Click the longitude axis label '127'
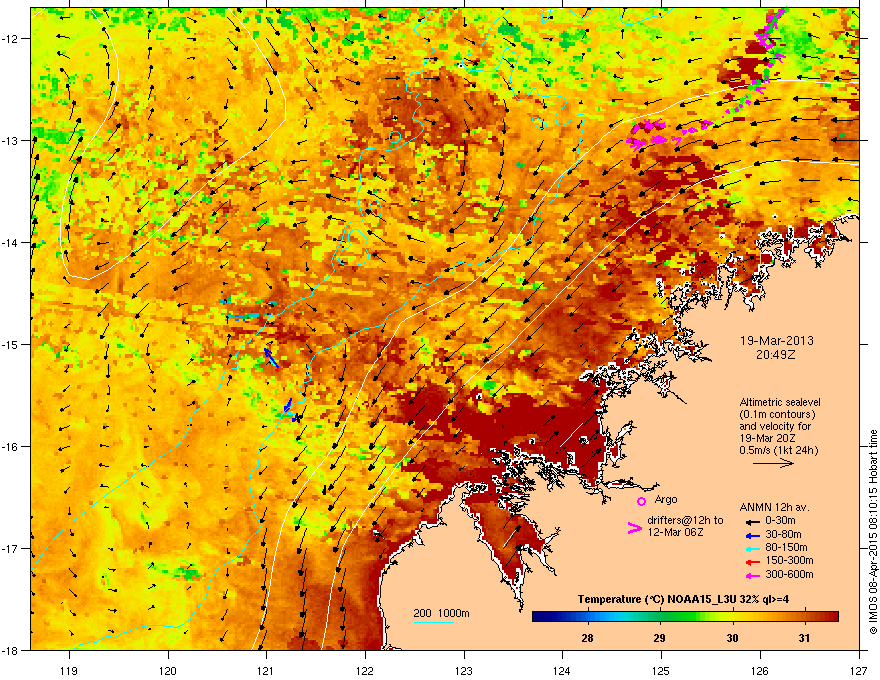Image resolution: width=880 pixels, height=680 pixels. (859, 670)
